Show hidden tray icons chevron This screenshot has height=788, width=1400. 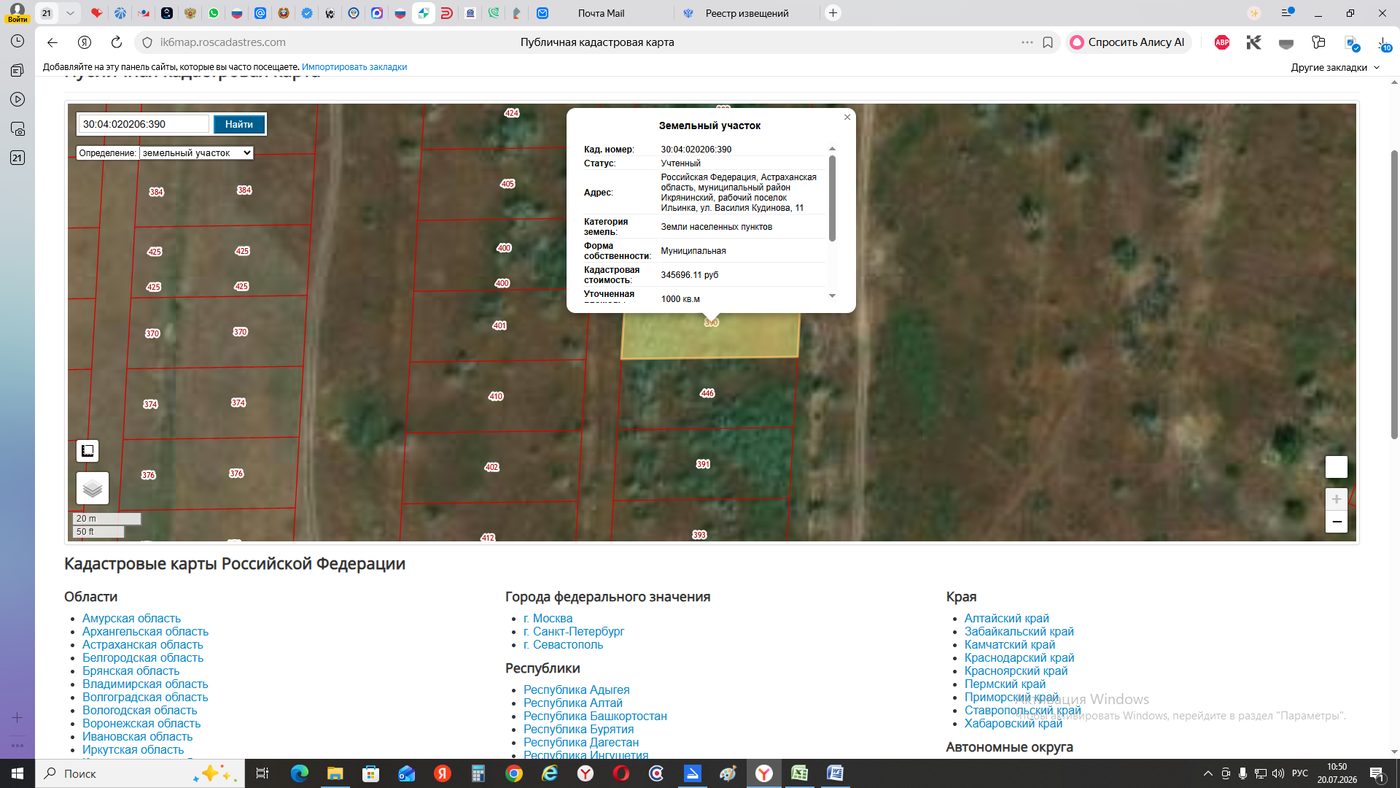tap(1208, 774)
